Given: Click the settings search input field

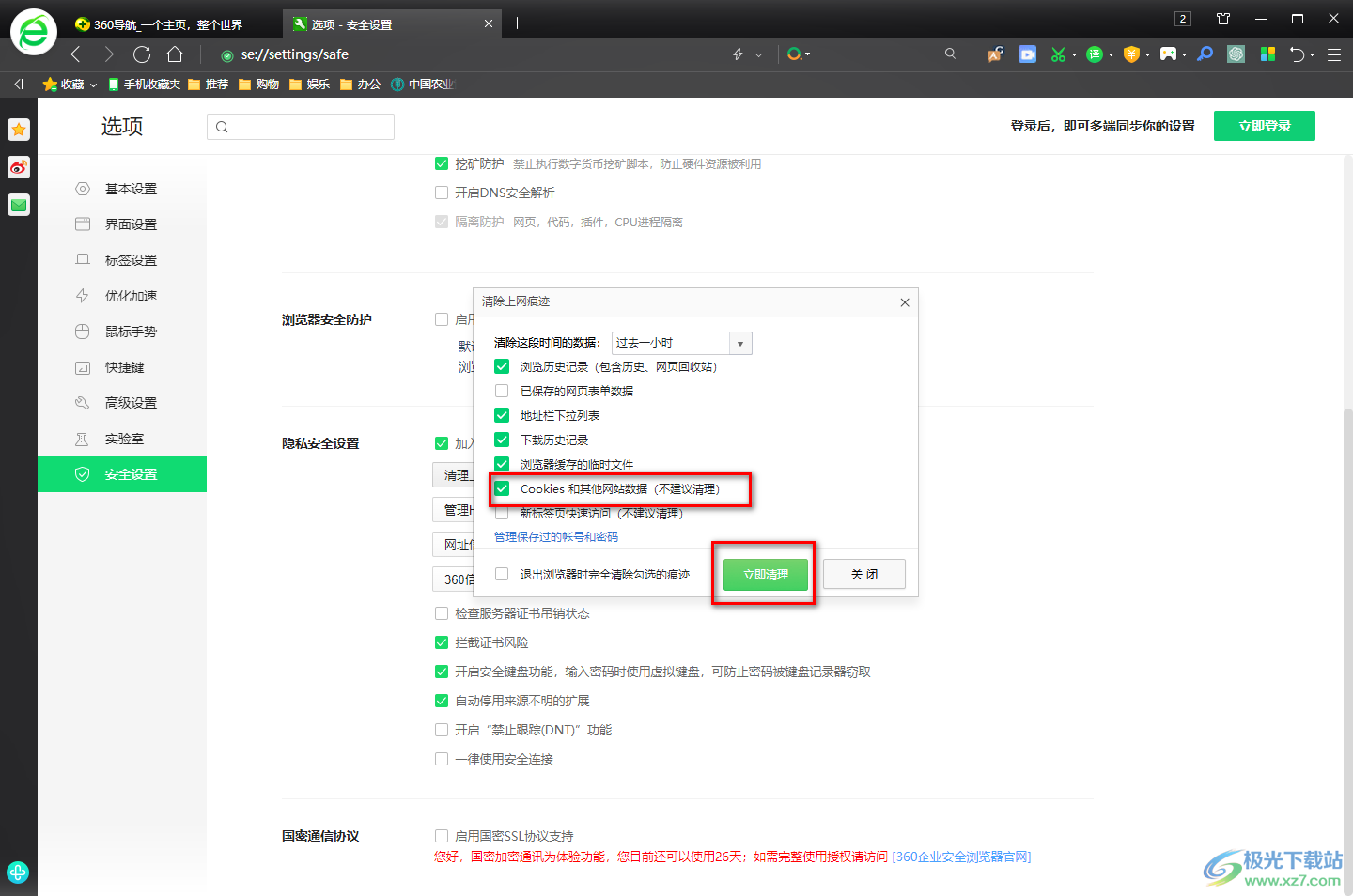Looking at the screenshot, I should [x=301, y=127].
